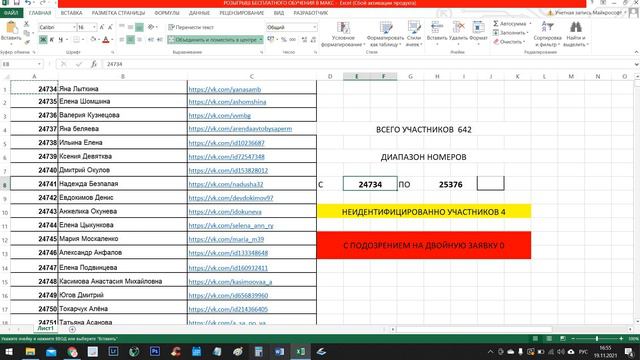
Task: Click the red font color A swatch
Action: (x=106, y=40)
